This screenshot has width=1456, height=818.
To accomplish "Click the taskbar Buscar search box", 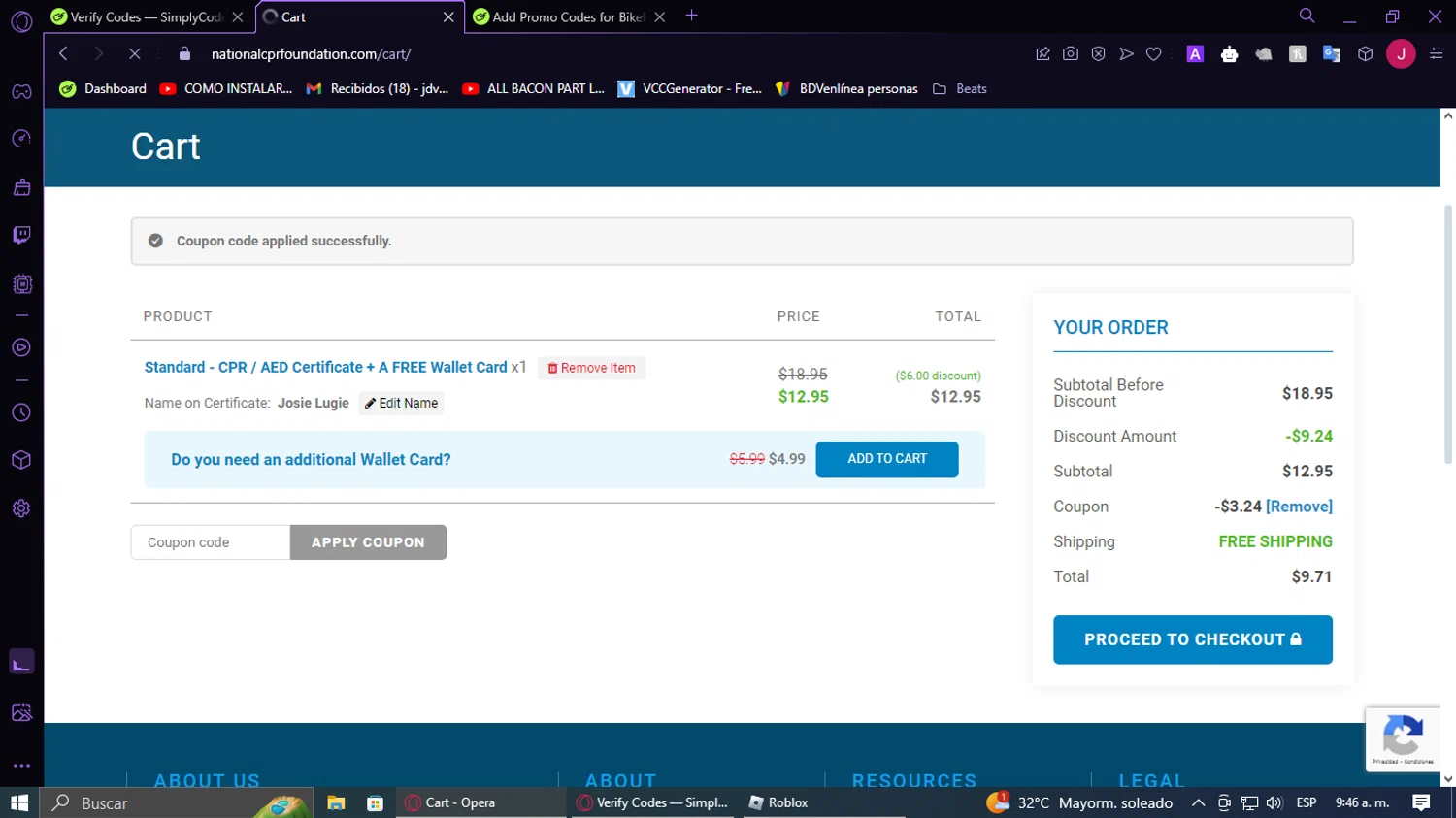I will (x=177, y=802).
